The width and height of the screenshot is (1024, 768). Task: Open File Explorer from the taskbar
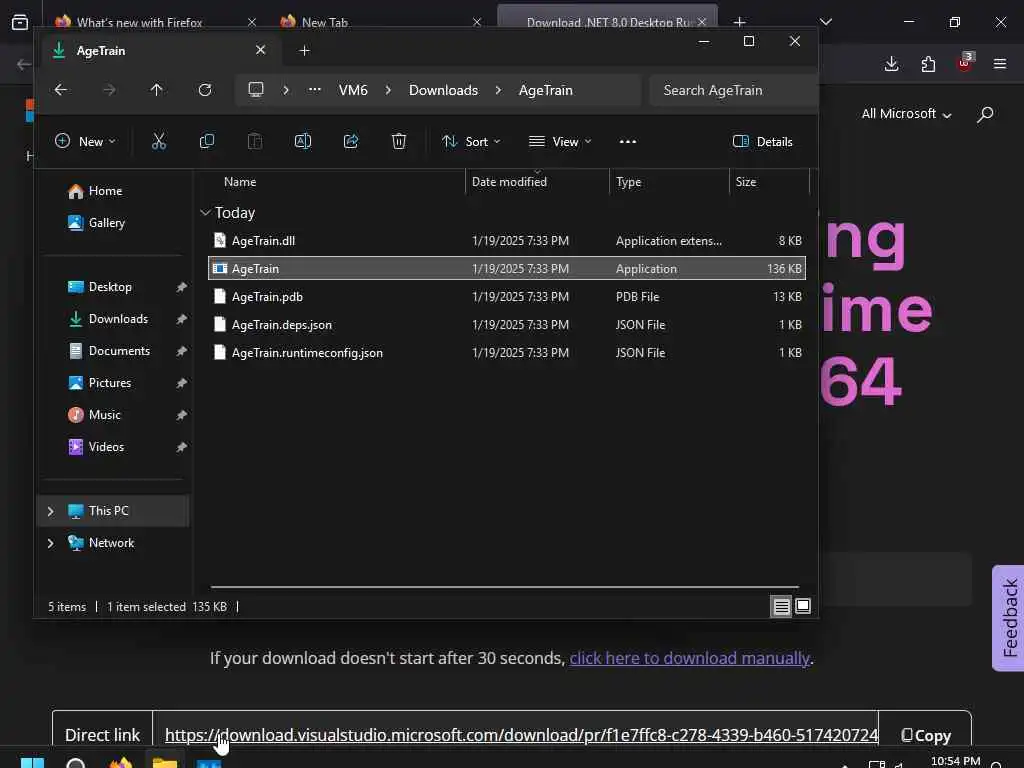pyautogui.click(x=165, y=763)
